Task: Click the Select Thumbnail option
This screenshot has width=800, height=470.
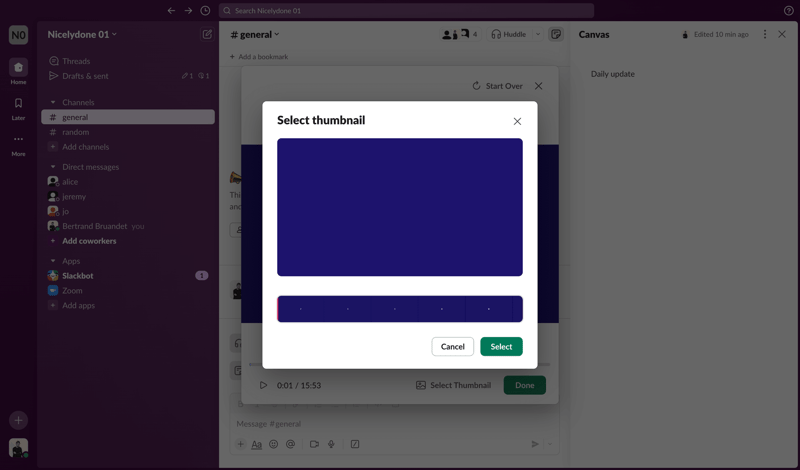Action: [453, 385]
